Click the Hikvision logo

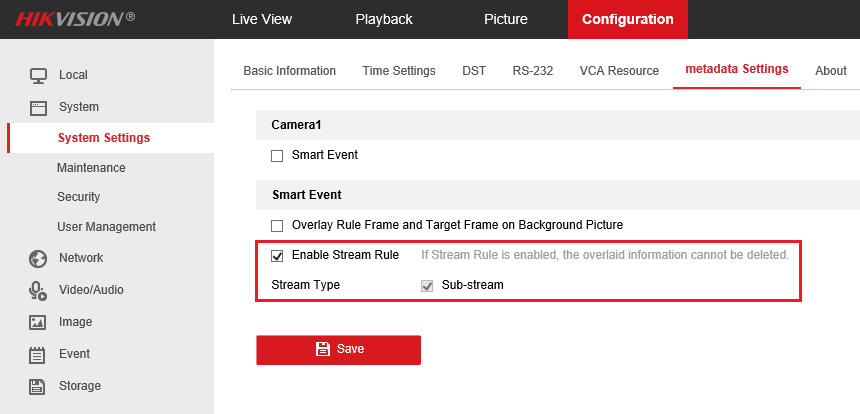click(x=75, y=19)
